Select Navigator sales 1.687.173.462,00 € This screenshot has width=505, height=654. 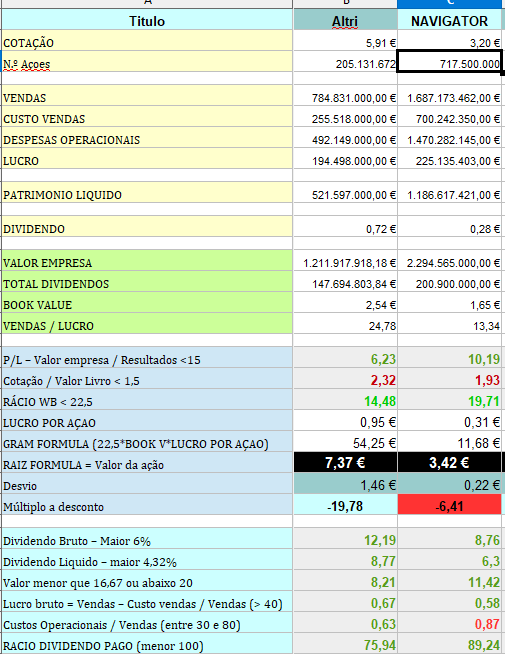(450, 97)
